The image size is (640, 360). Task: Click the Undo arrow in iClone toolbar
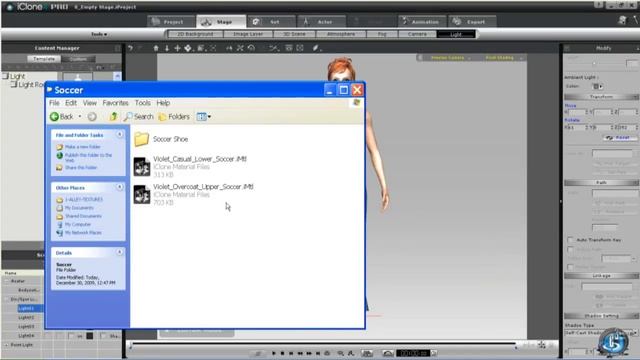tap(130, 48)
